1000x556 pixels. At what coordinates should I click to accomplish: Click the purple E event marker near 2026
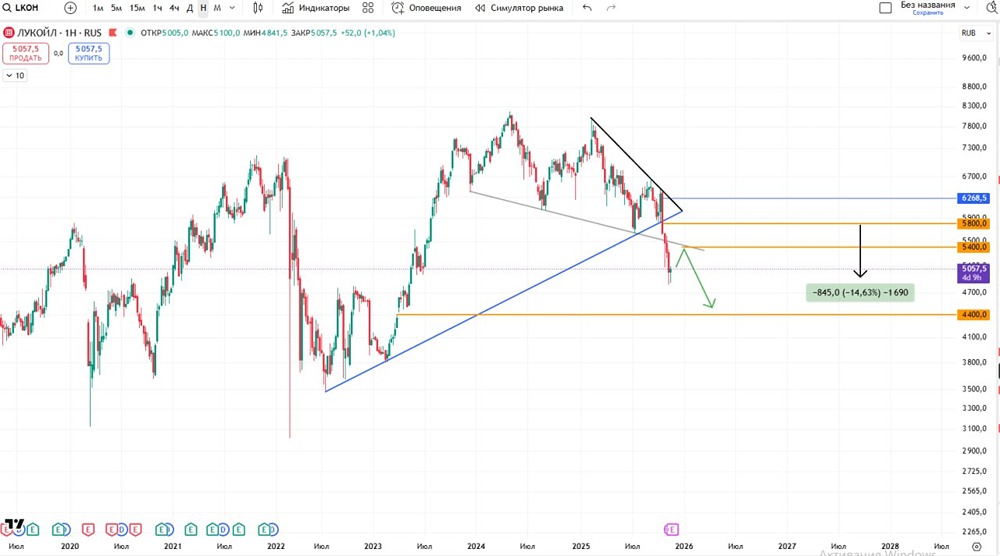tap(671, 529)
